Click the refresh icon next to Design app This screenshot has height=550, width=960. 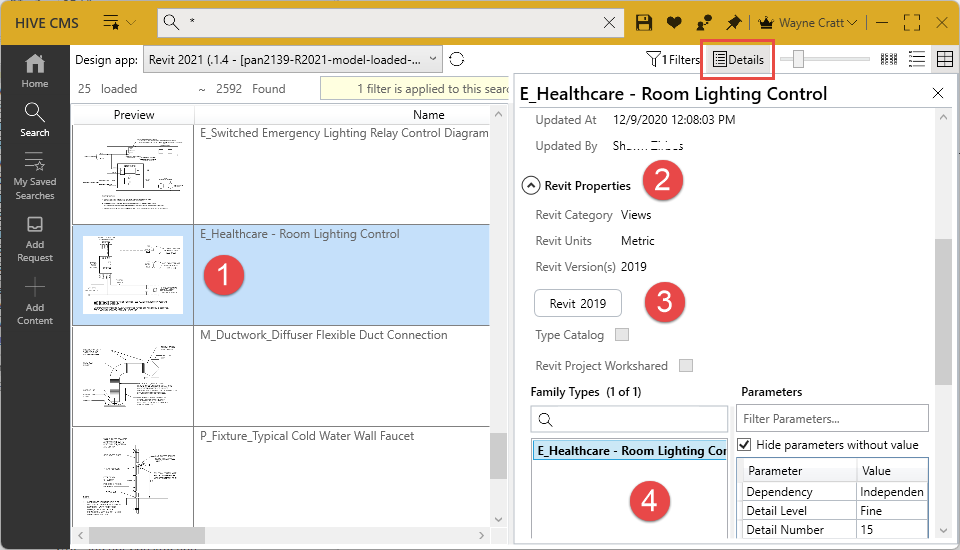point(457,59)
